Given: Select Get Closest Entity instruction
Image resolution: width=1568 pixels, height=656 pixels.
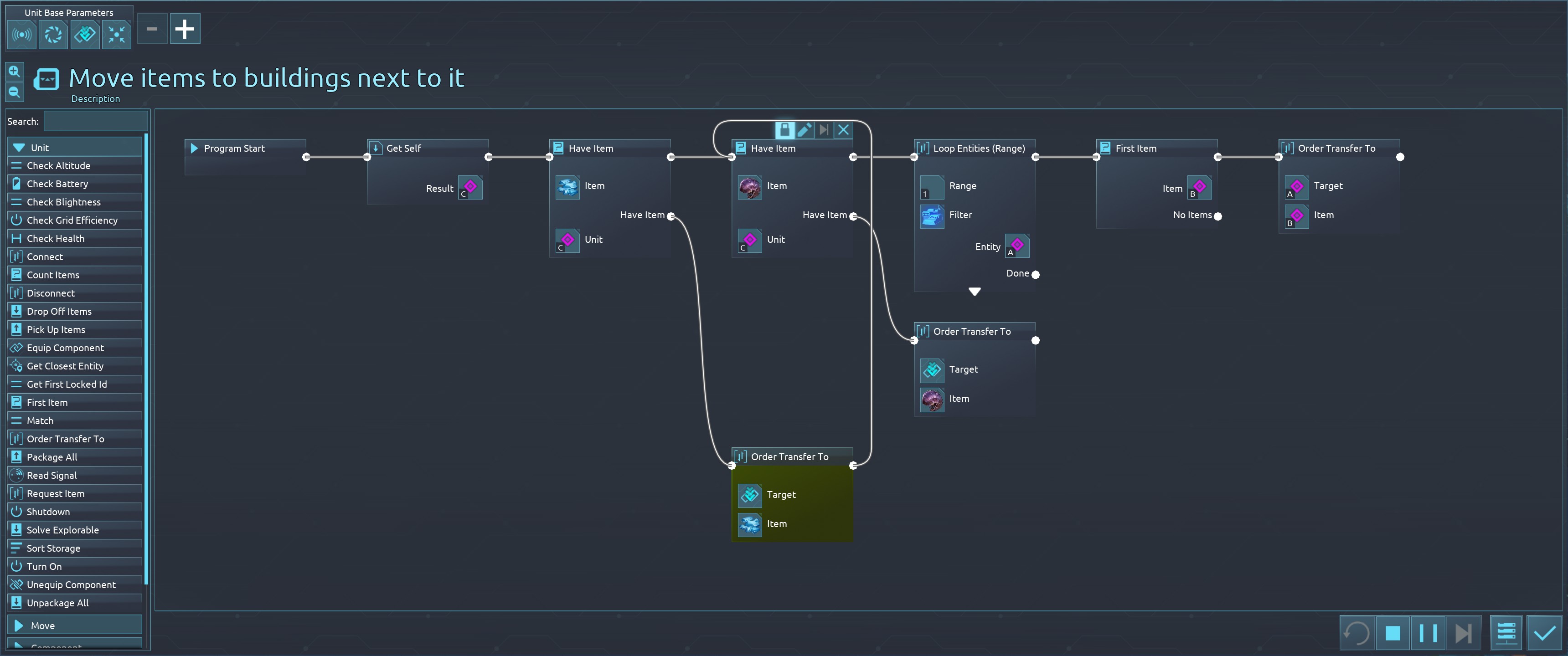Looking at the screenshot, I should pyautogui.click(x=65, y=366).
